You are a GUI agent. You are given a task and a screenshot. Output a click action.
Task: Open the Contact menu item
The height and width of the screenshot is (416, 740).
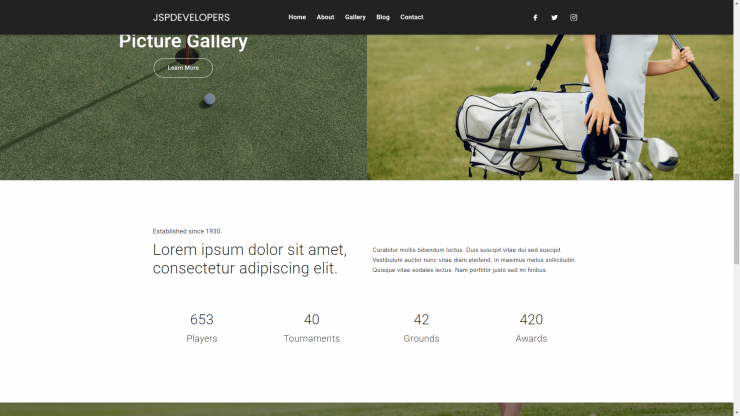pos(412,17)
